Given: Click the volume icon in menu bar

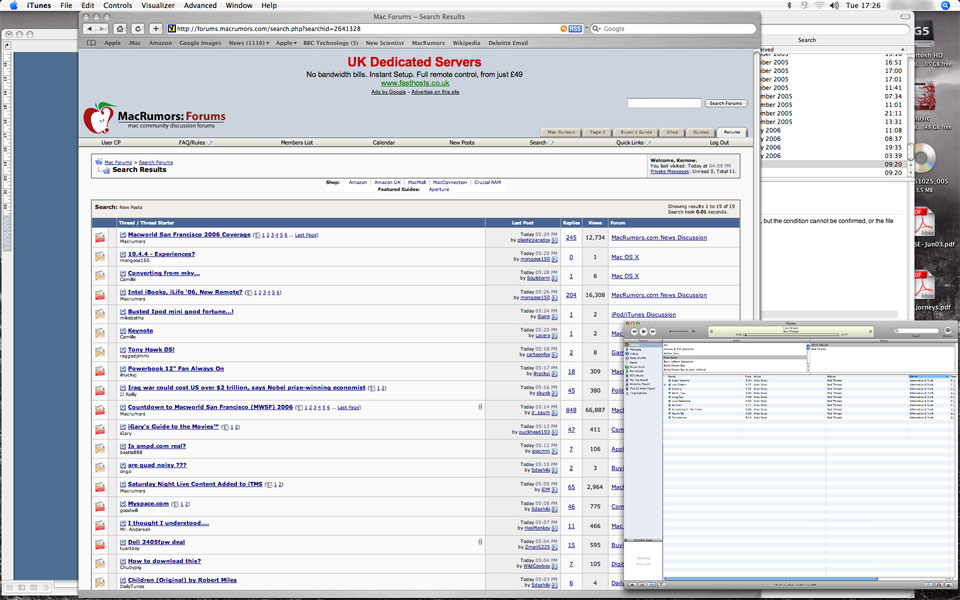Looking at the screenshot, I should coord(834,6).
